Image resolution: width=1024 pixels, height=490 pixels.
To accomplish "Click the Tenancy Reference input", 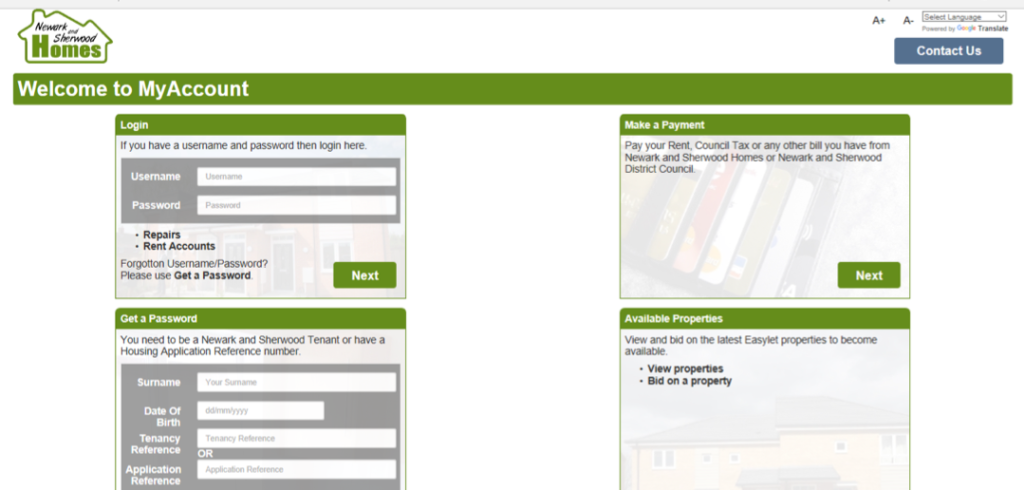I will point(296,438).
